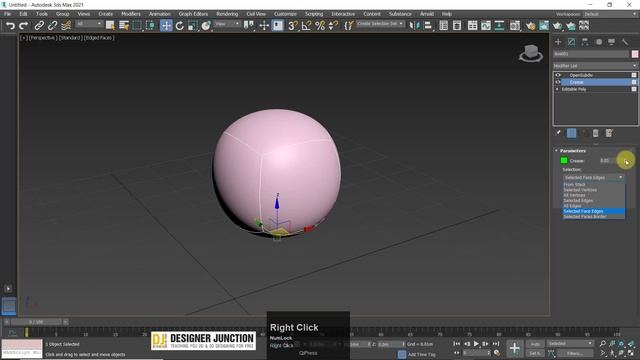This screenshot has height=360, width=640.
Task: Toggle the Spinner Snap button
Action: (333, 26)
